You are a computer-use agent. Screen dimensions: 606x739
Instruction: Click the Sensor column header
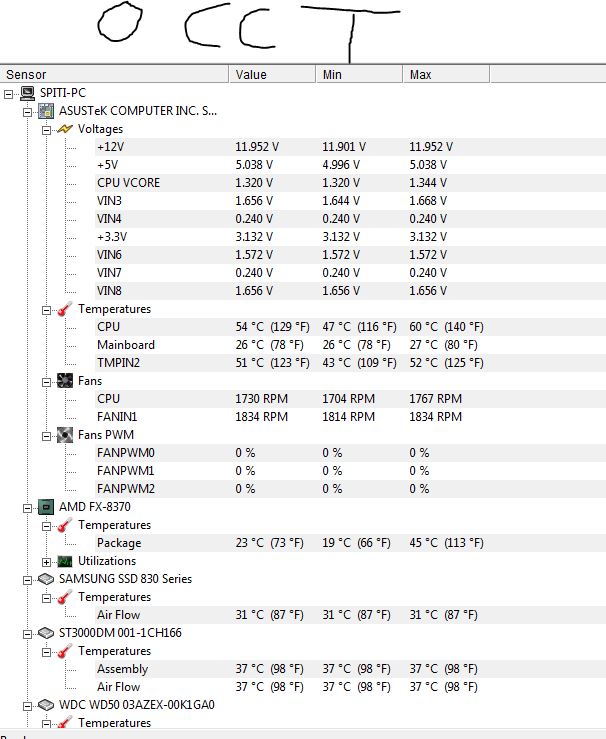coord(115,74)
